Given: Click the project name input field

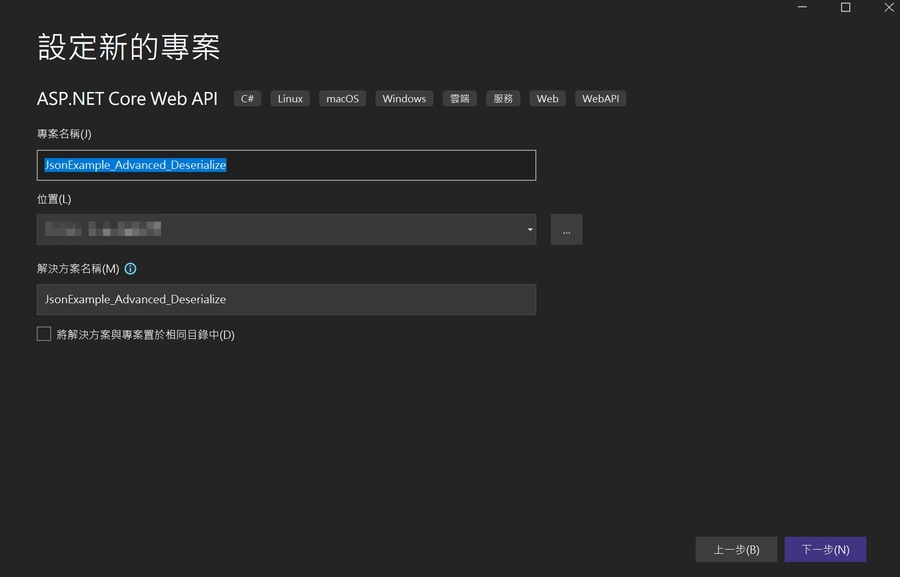Looking at the screenshot, I should (286, 165).
